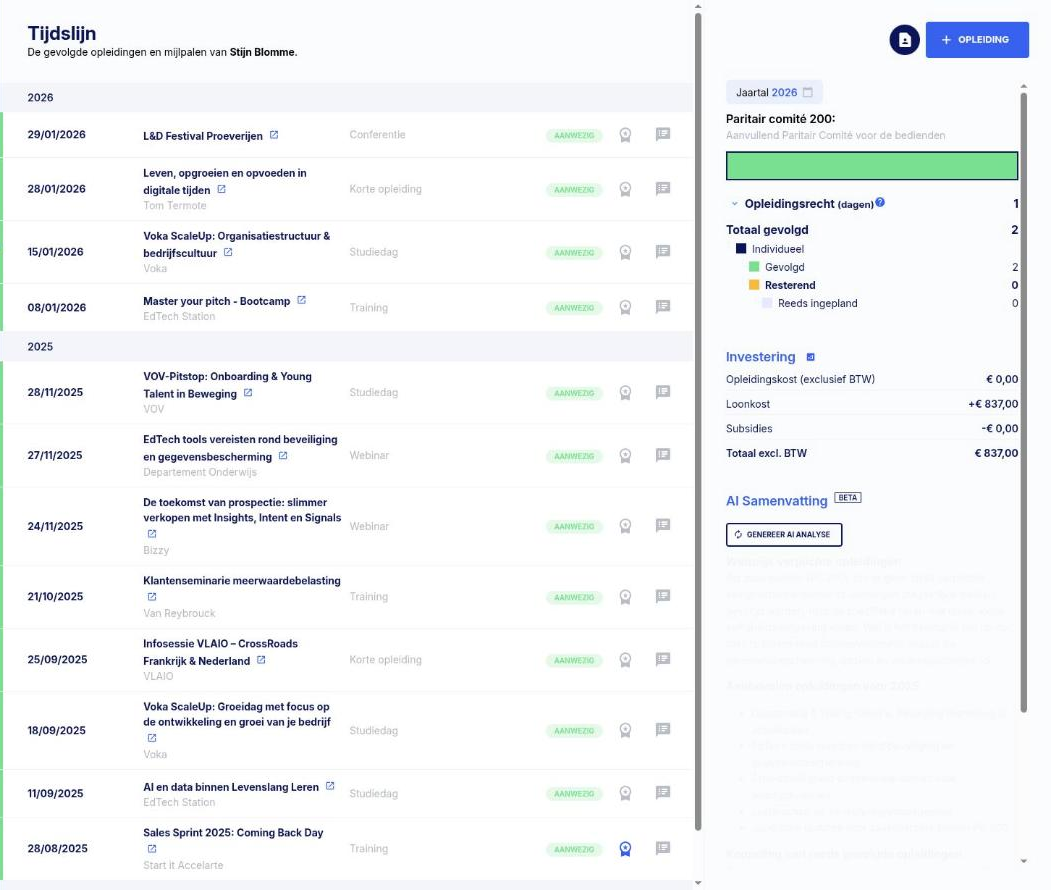
Task: Open comments for Master your pitch Bootcamp
Action: pos(663,306)
